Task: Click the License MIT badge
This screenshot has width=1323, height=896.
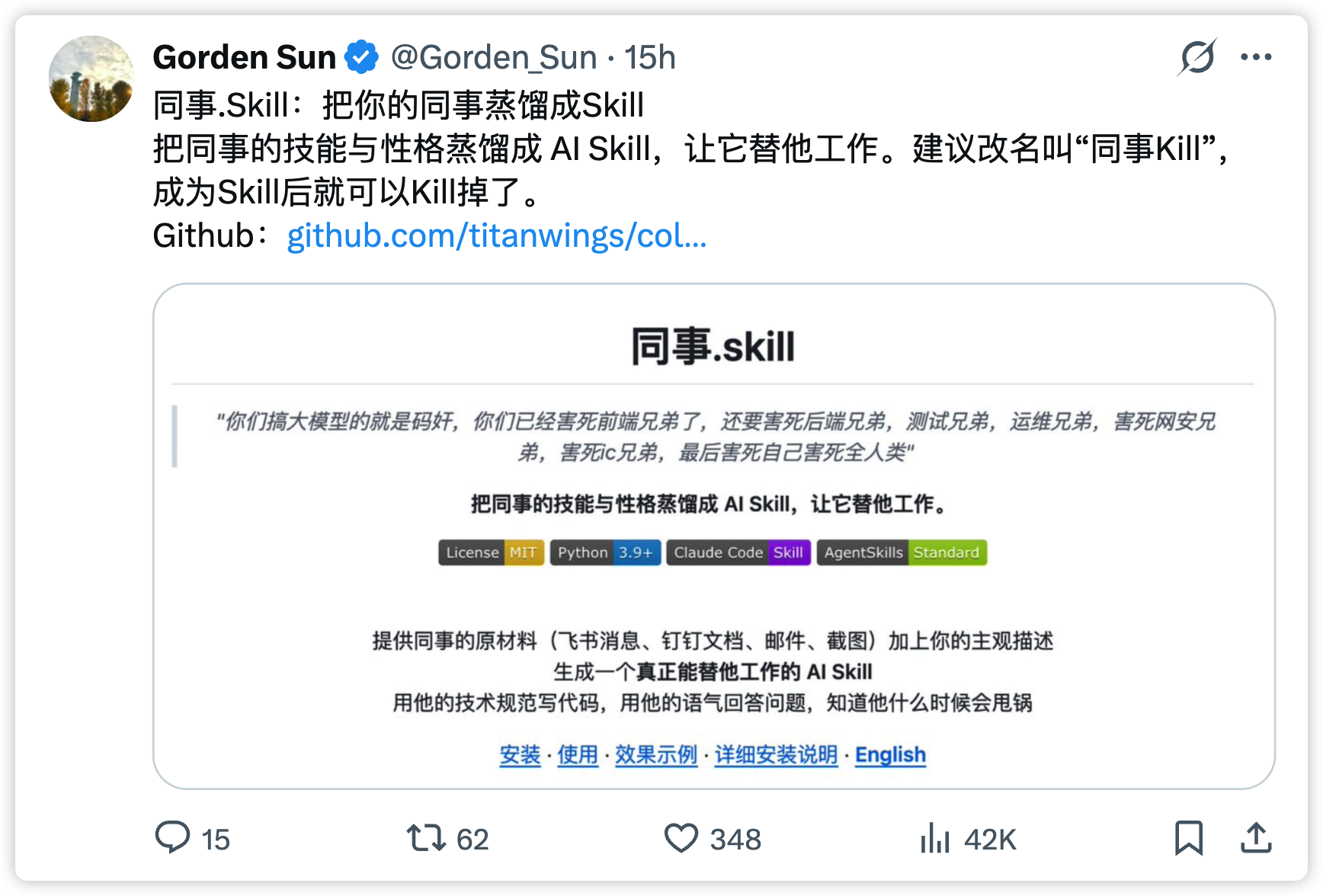Action: click(491, 552)
